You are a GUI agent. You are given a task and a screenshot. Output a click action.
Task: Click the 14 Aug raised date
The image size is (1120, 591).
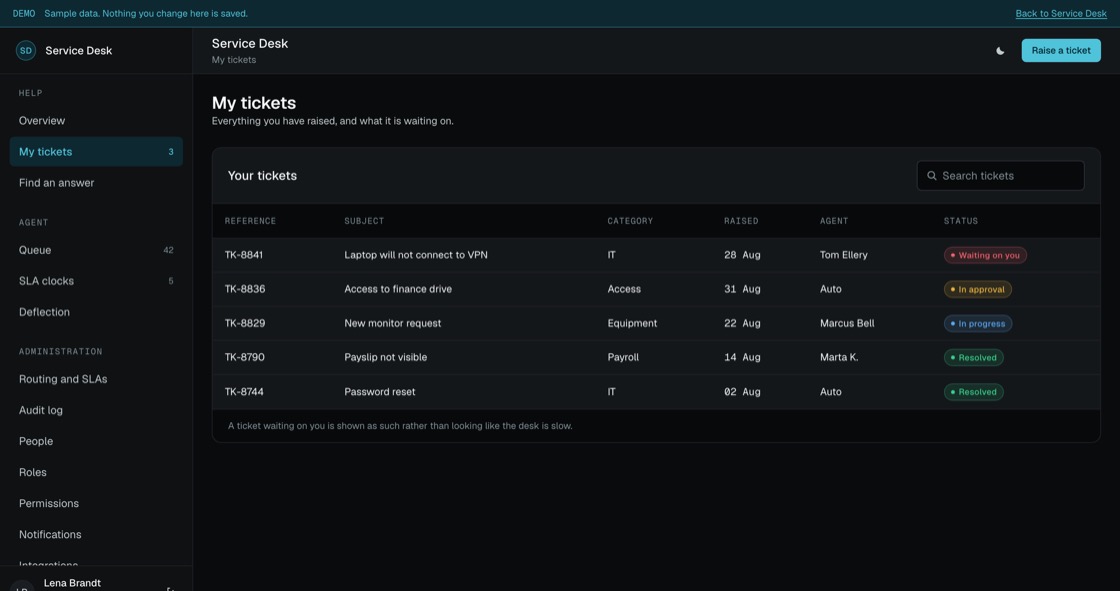click(x=741, y=357)
